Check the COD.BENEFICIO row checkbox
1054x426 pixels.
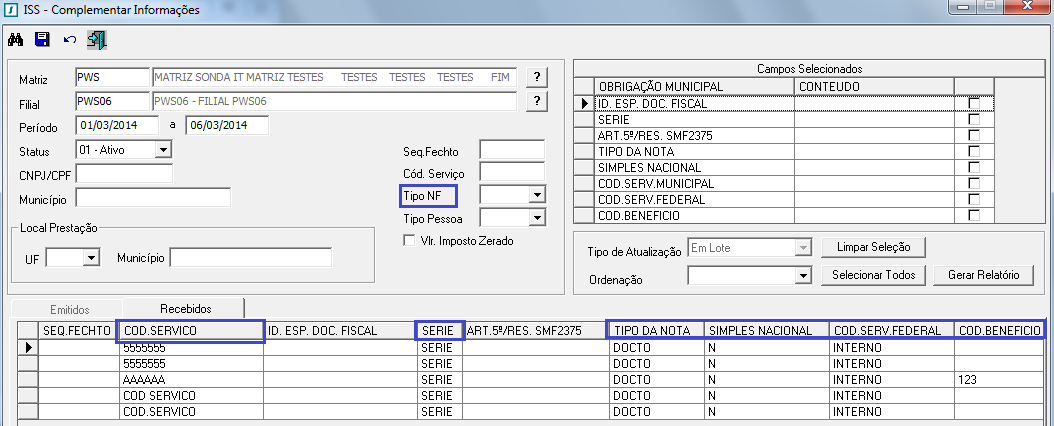[x=974, y=216]
